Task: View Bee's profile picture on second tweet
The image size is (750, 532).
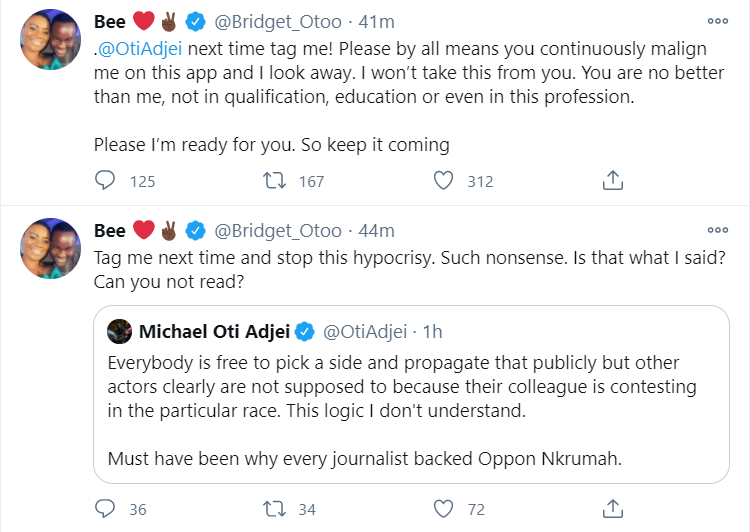Action: click(x=50, y=249)
